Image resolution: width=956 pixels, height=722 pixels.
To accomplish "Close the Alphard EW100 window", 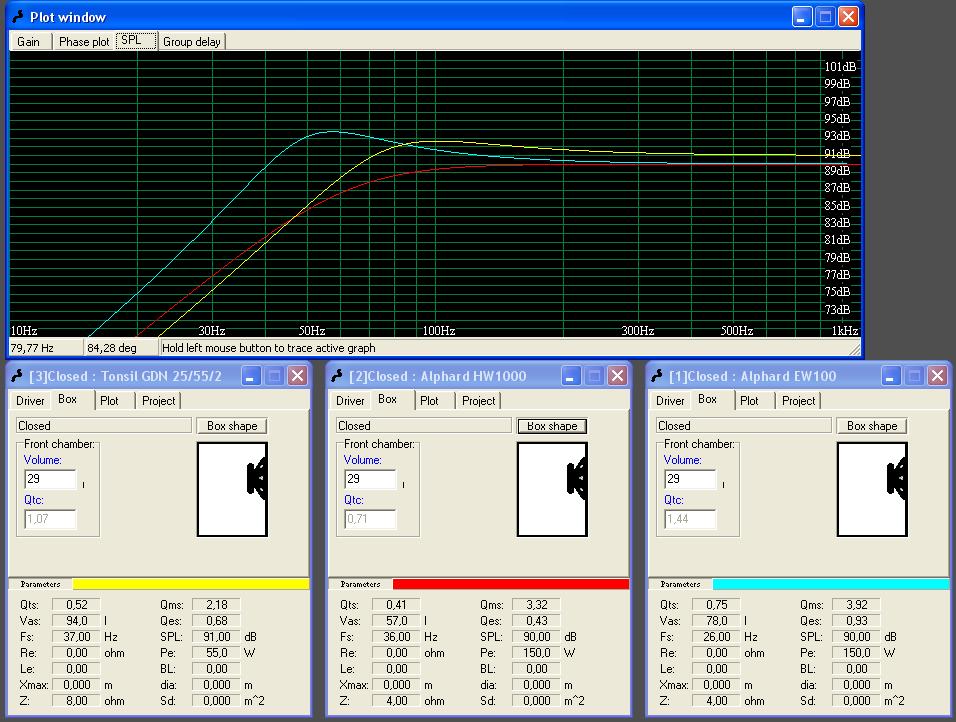I will coord(937,376).
